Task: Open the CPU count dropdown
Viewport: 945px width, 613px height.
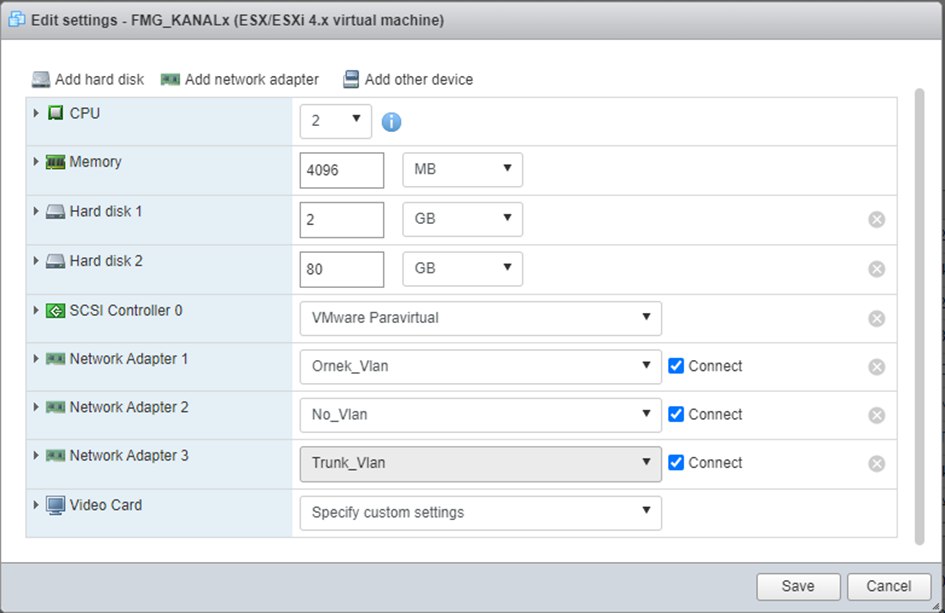Action: click(x=336, y=121)
